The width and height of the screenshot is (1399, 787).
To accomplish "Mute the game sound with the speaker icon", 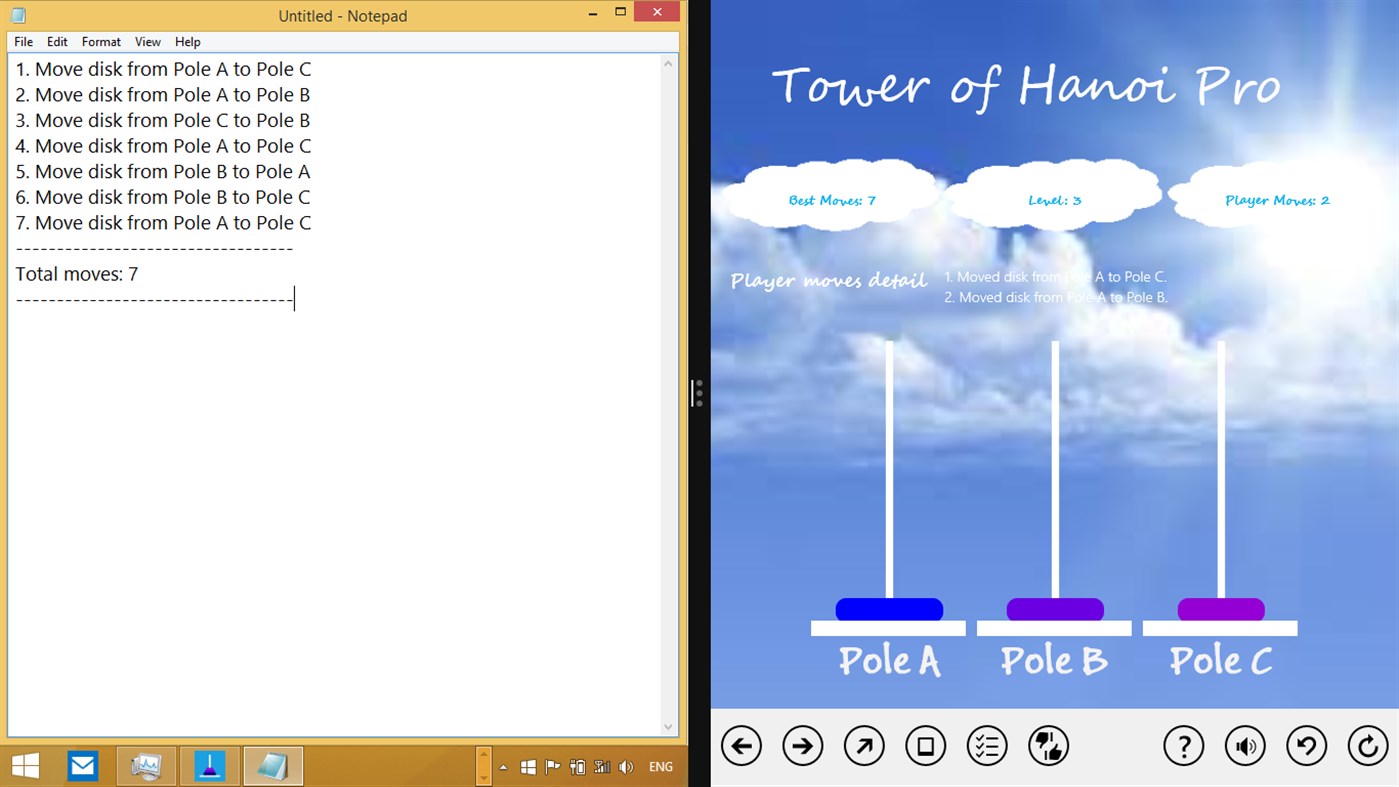I will point(1245,745).
